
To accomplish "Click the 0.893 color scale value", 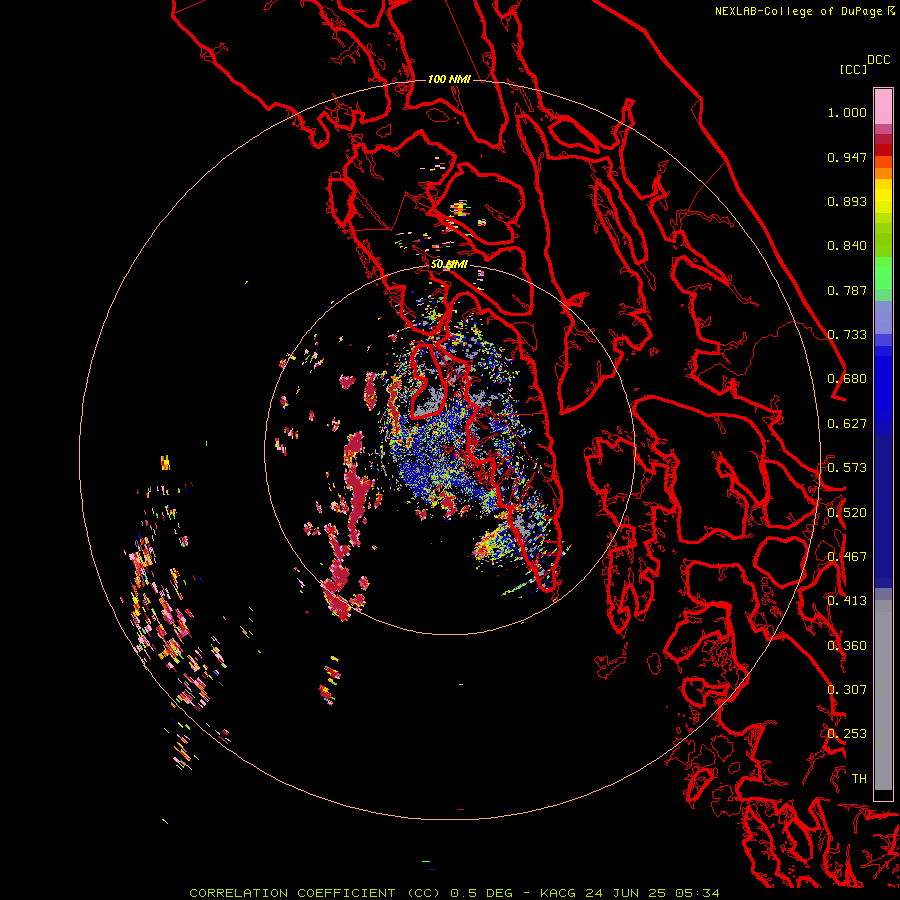I will pos(847,201).
